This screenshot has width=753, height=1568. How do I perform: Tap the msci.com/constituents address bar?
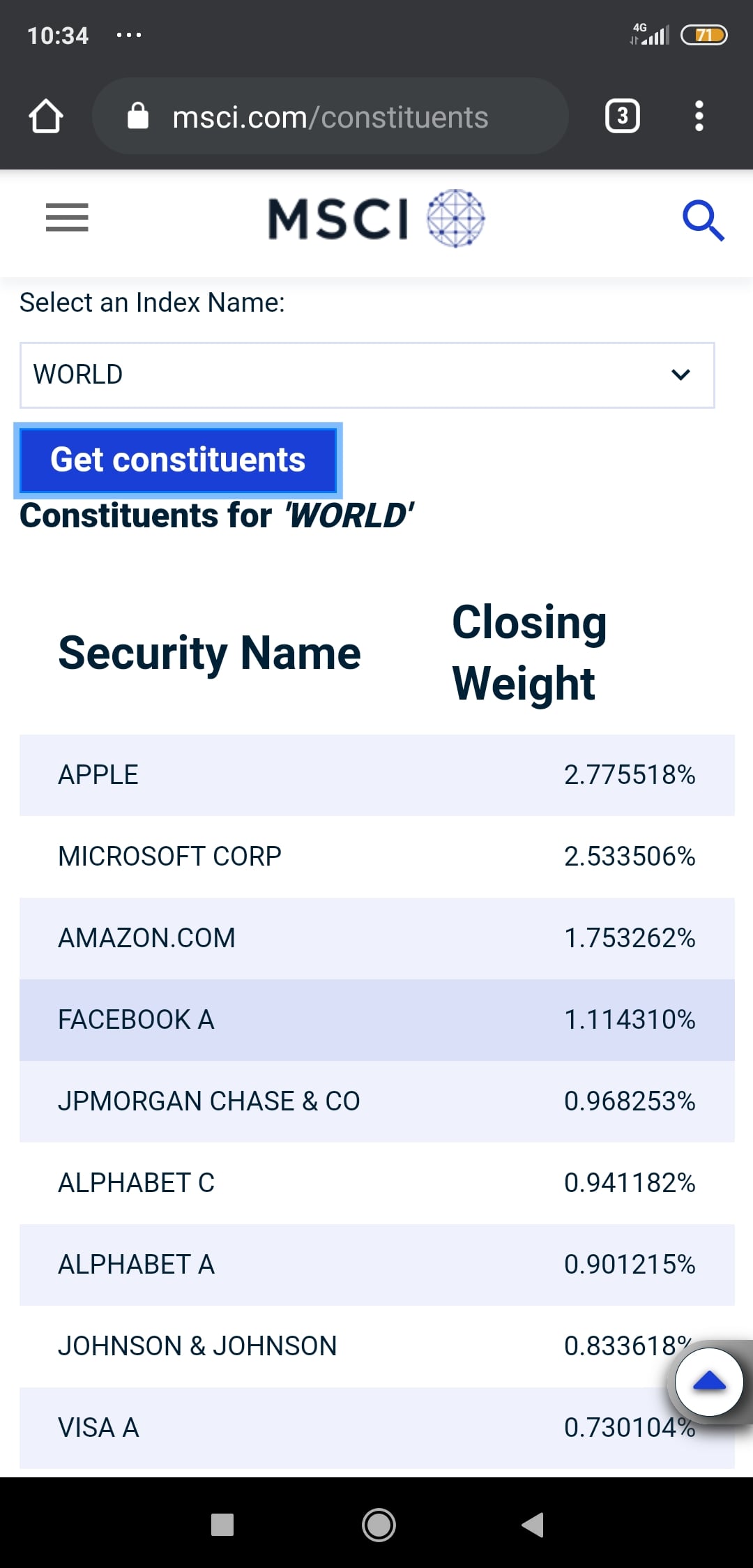(x=330, y=116)
